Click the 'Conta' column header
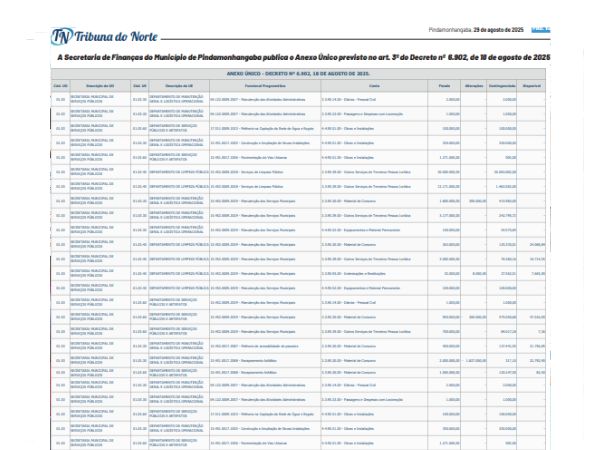Screen dimensions: 600x450 (374, 86)
